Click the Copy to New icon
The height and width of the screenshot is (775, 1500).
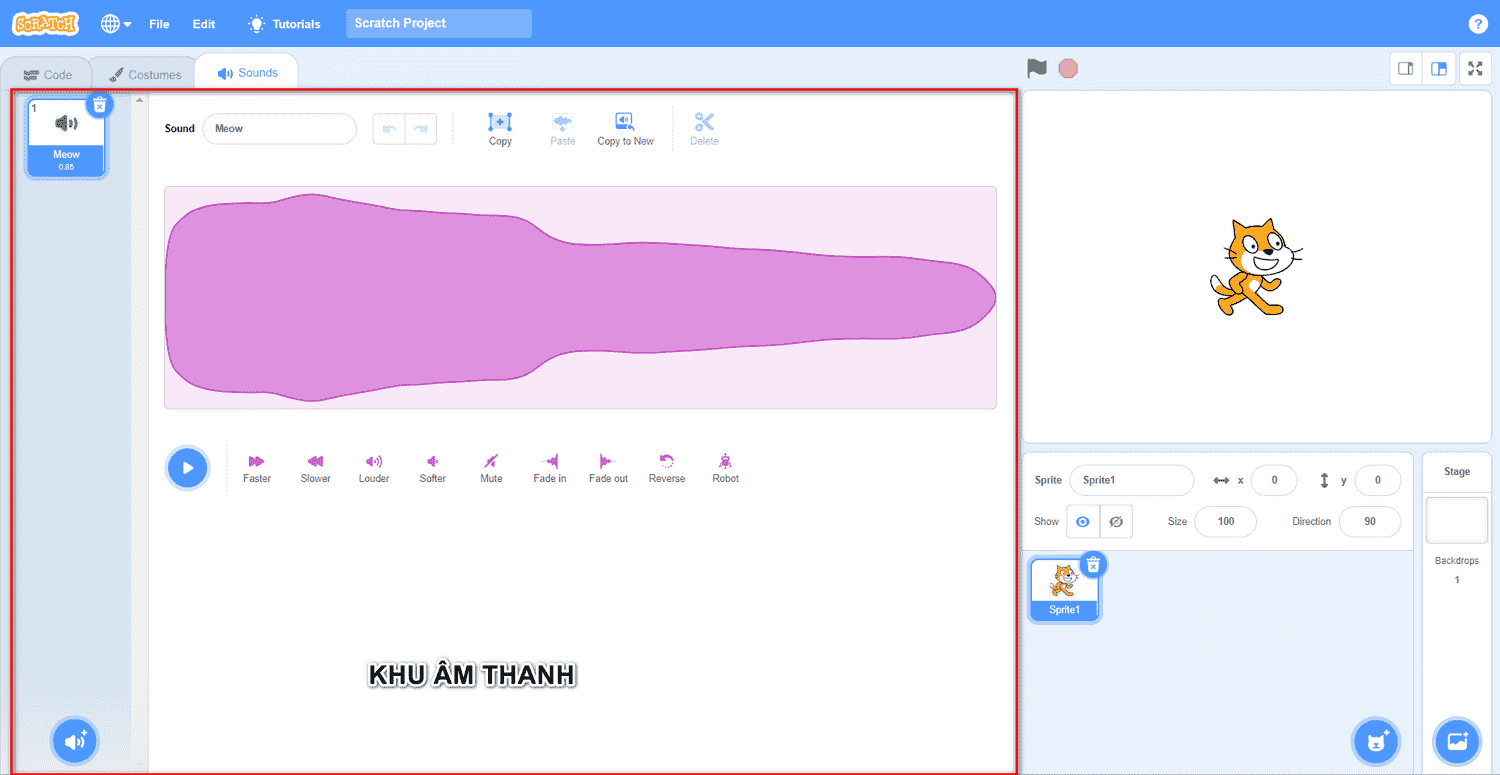coord(625,129)
